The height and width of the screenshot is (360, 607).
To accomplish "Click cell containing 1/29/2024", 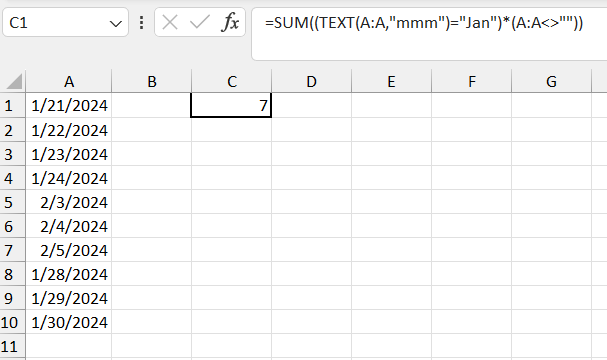I will point(69,298).
